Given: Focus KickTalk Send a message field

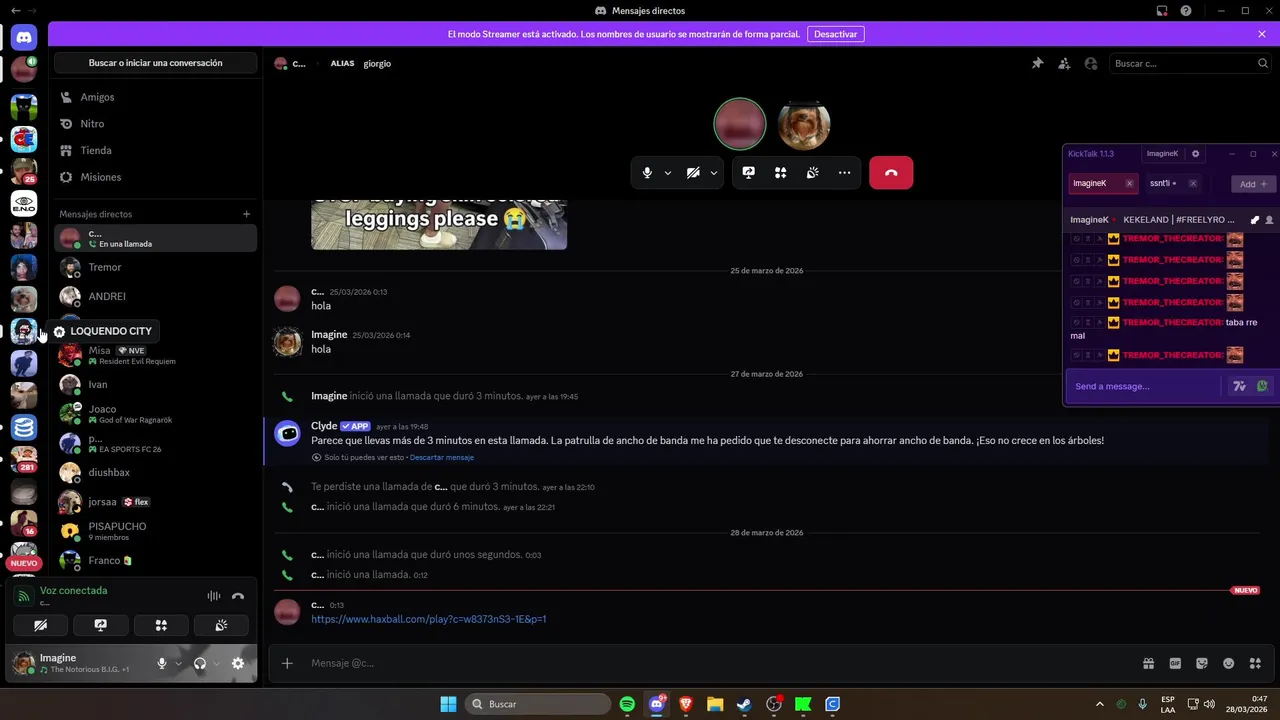Looking at the screenshot, I should coord(1146,386).
